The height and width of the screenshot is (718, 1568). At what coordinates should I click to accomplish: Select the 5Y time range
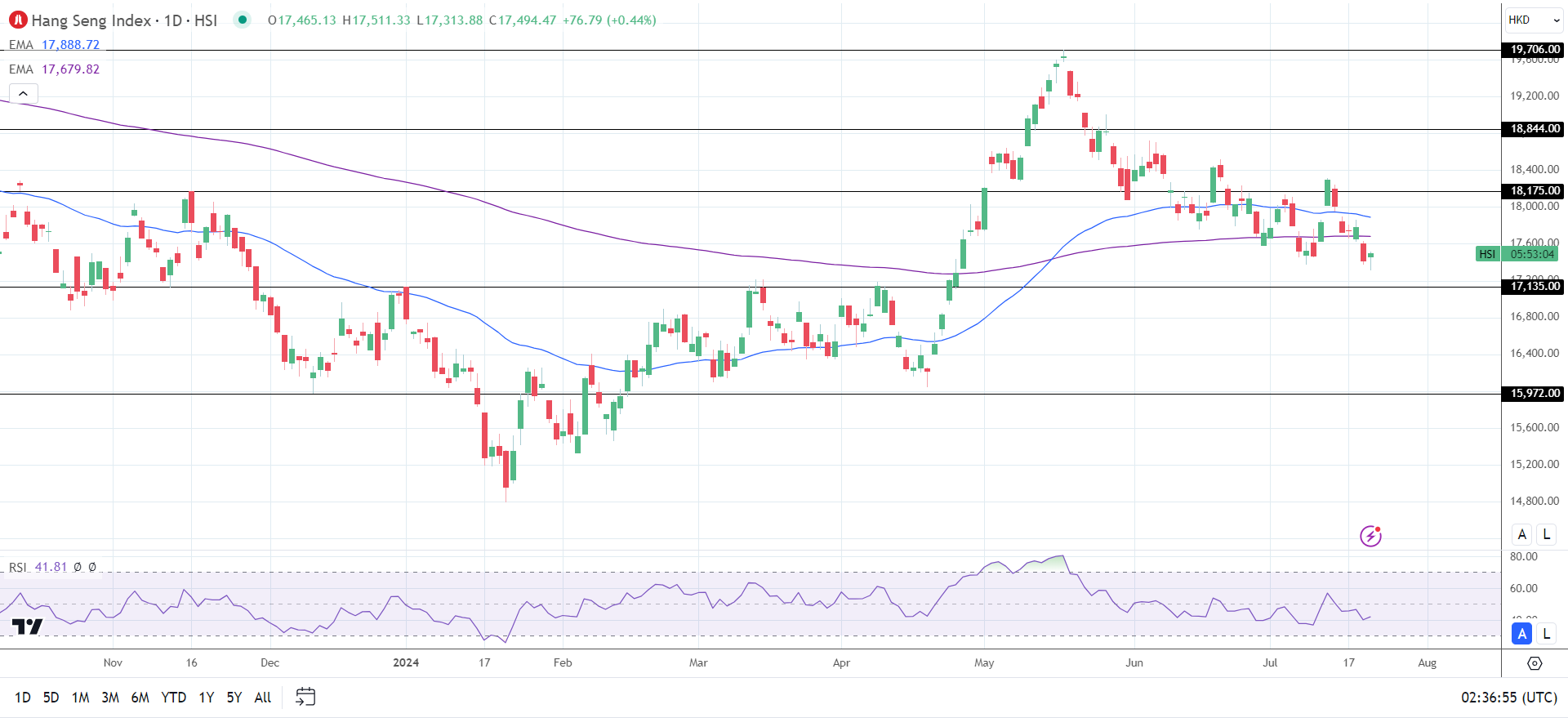[234, 698]
